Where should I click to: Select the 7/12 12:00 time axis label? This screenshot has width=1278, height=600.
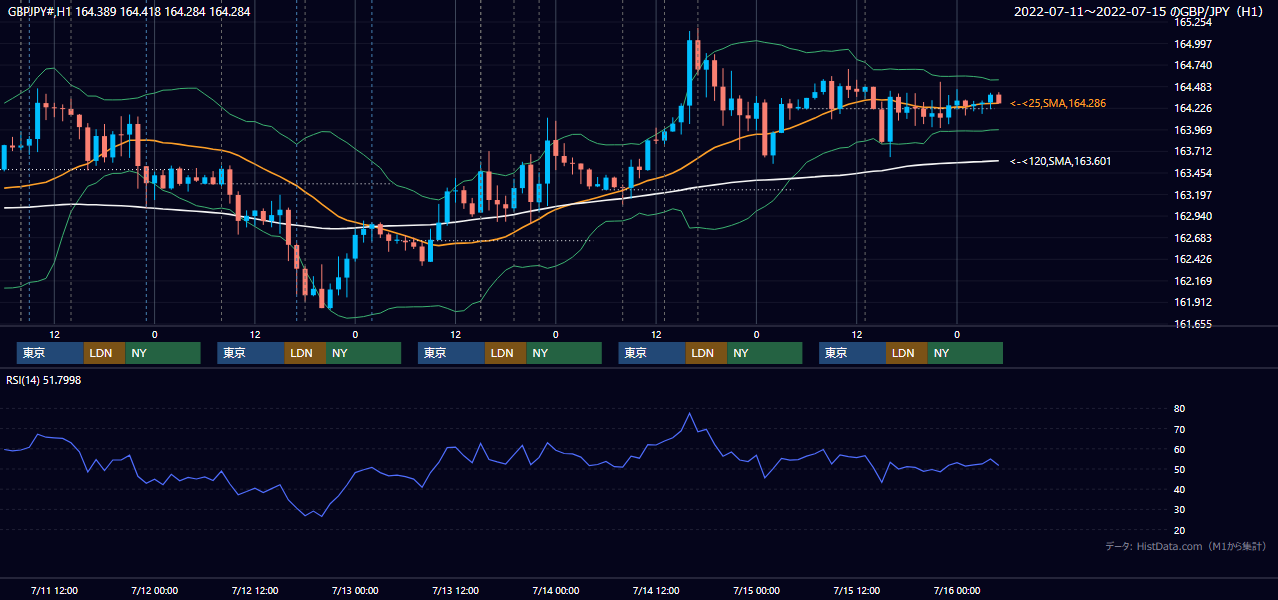[x=255, y=590]
